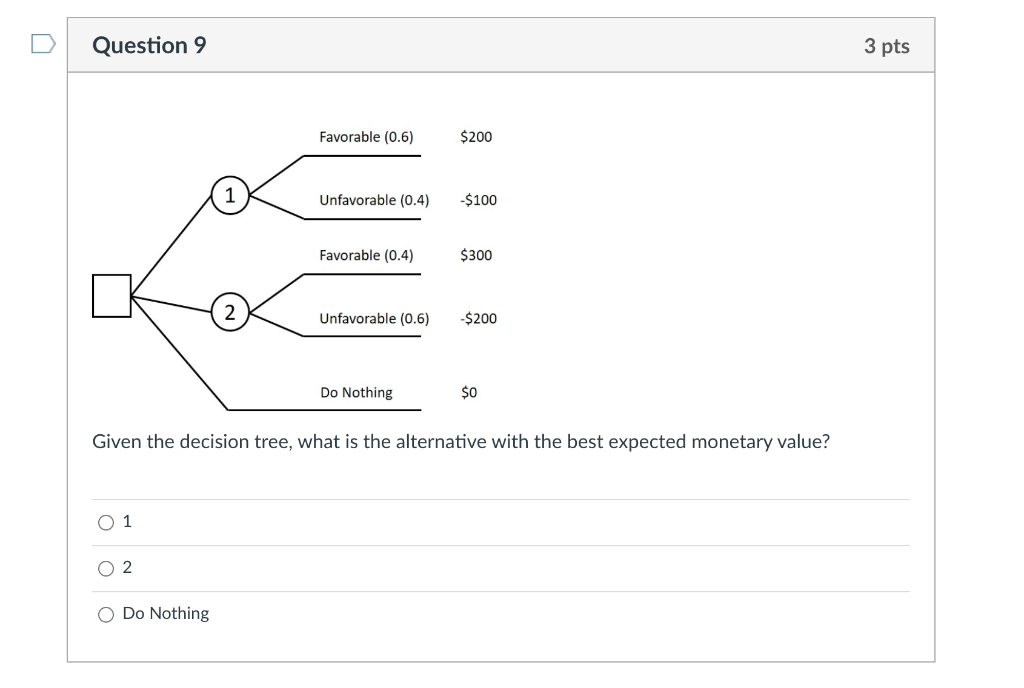1024x688 pixels.
Task: Click the Unfavorable (0.6) branch label
Action: (374, 318)
